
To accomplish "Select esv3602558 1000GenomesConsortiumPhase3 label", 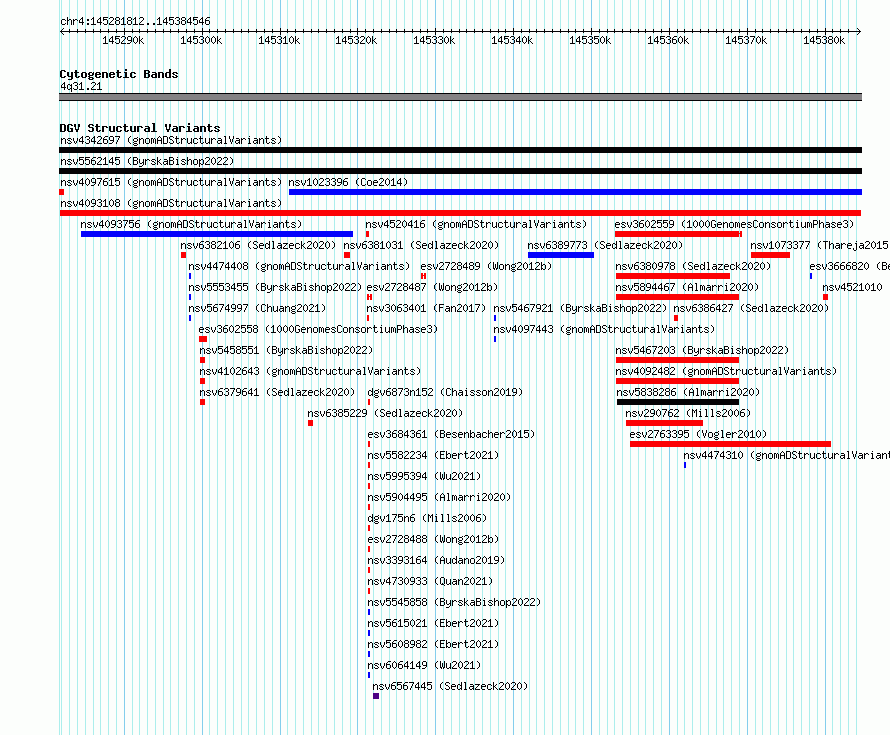I will tap(318, 329).
